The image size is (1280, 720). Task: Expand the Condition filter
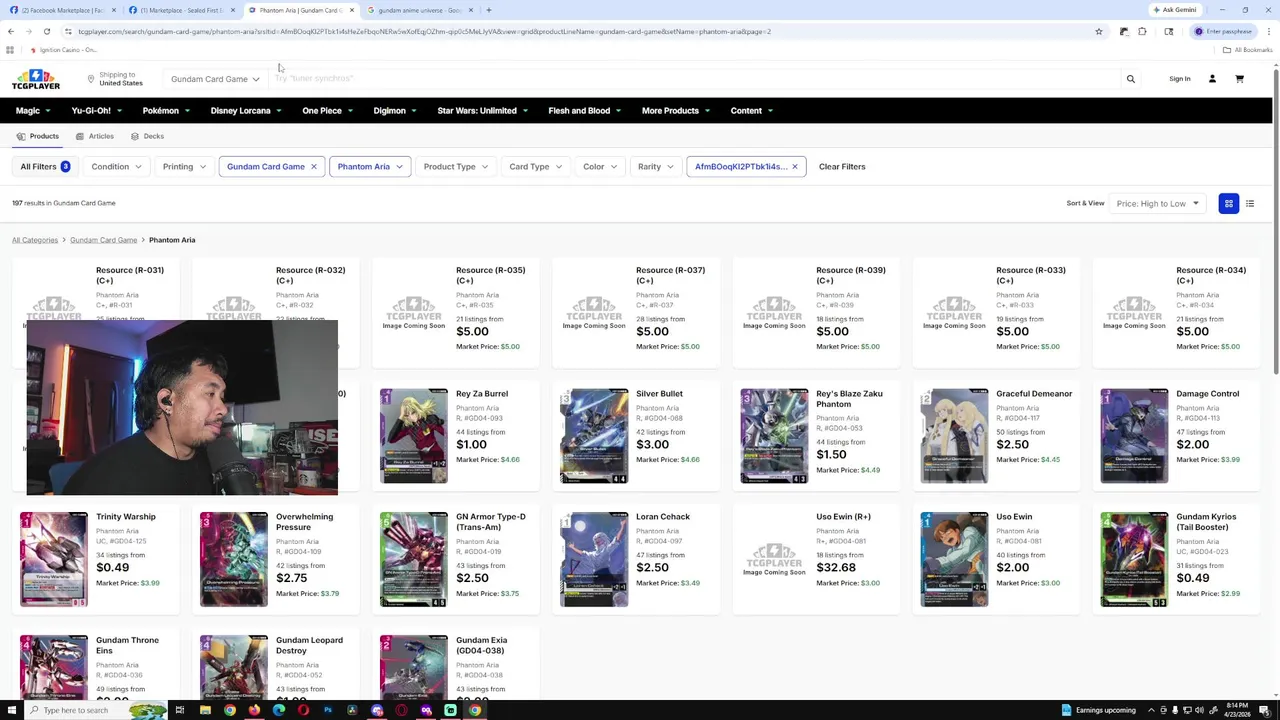click(116, 167)
